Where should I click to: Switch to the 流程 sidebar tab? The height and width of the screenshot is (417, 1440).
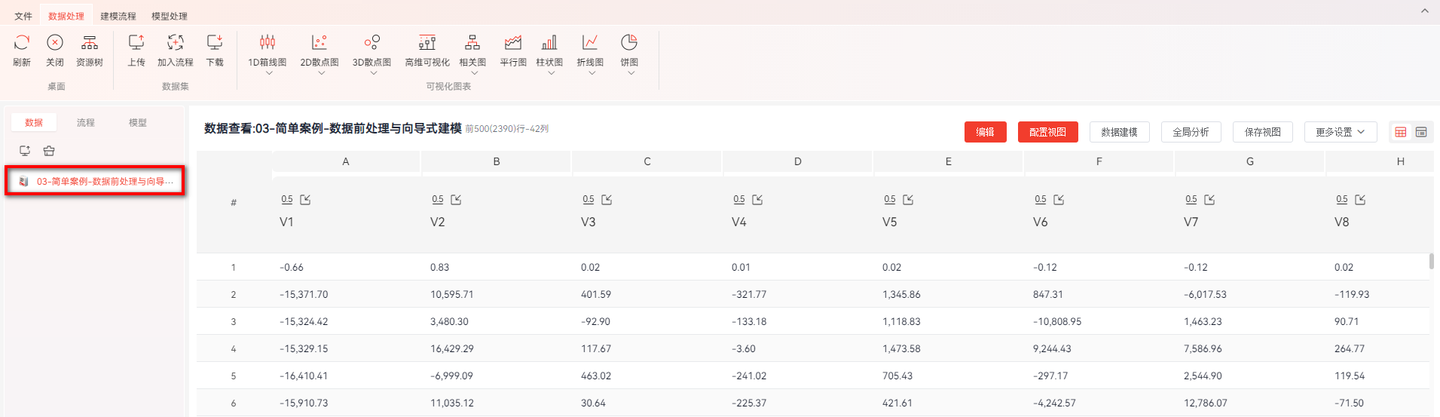click(x=86, y=122)
